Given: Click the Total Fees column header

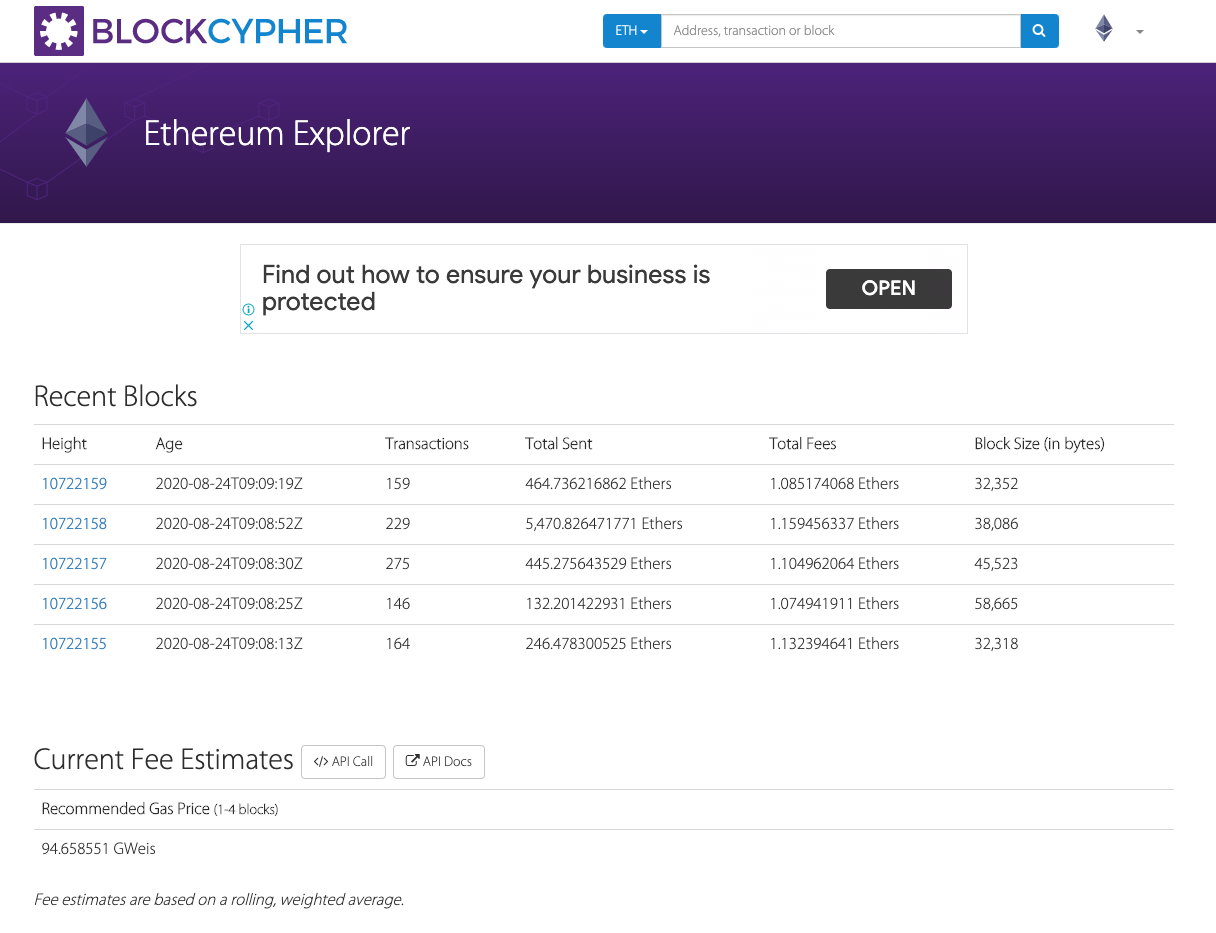Looking at the screenshot, I should (x=803, y=444).
